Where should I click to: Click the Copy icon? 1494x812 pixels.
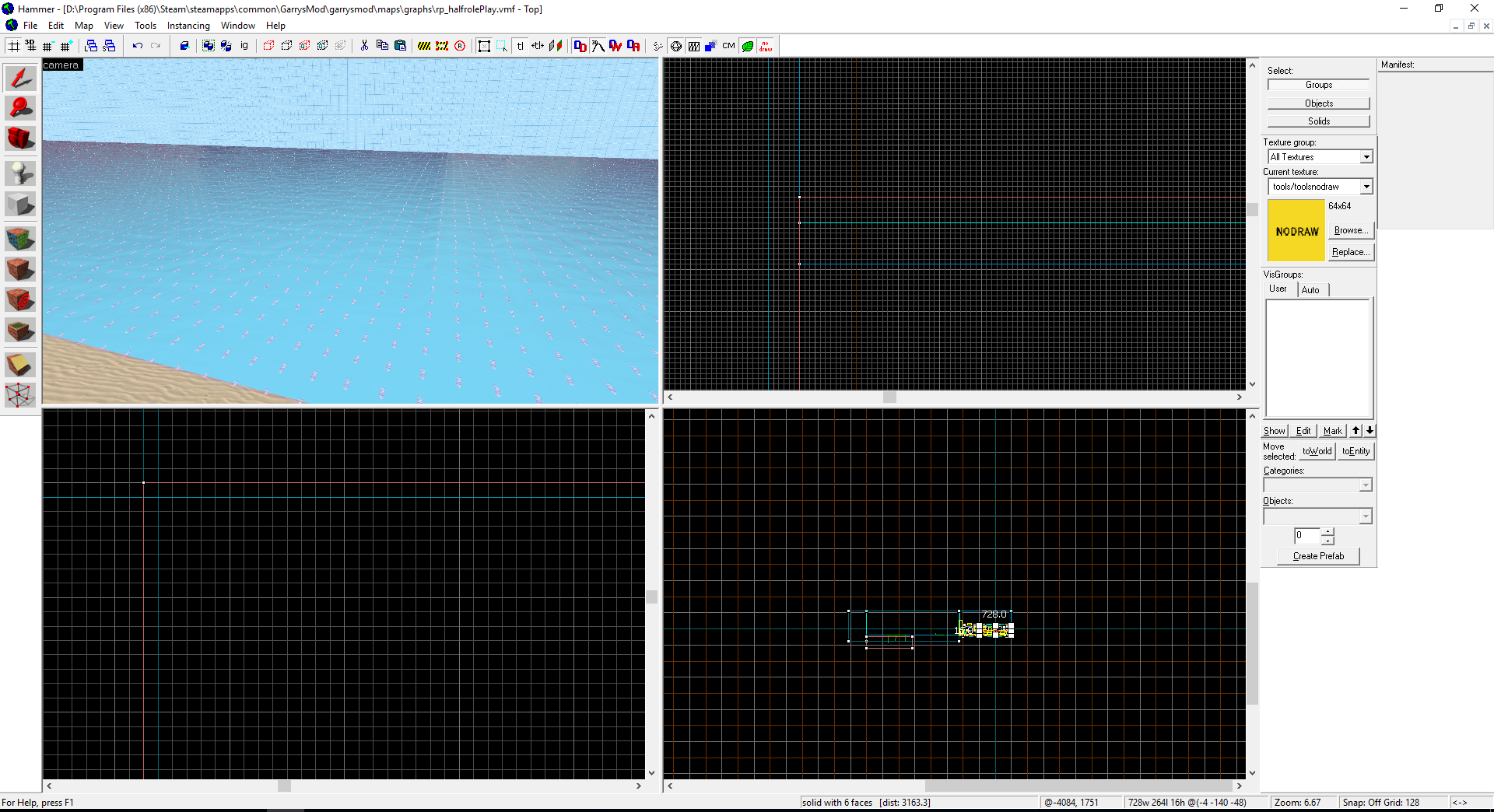382,46
